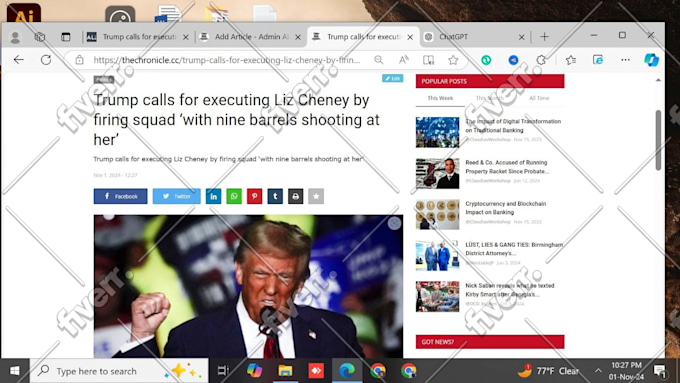
Task: Open the notification center icon
Action: [660, 371]
